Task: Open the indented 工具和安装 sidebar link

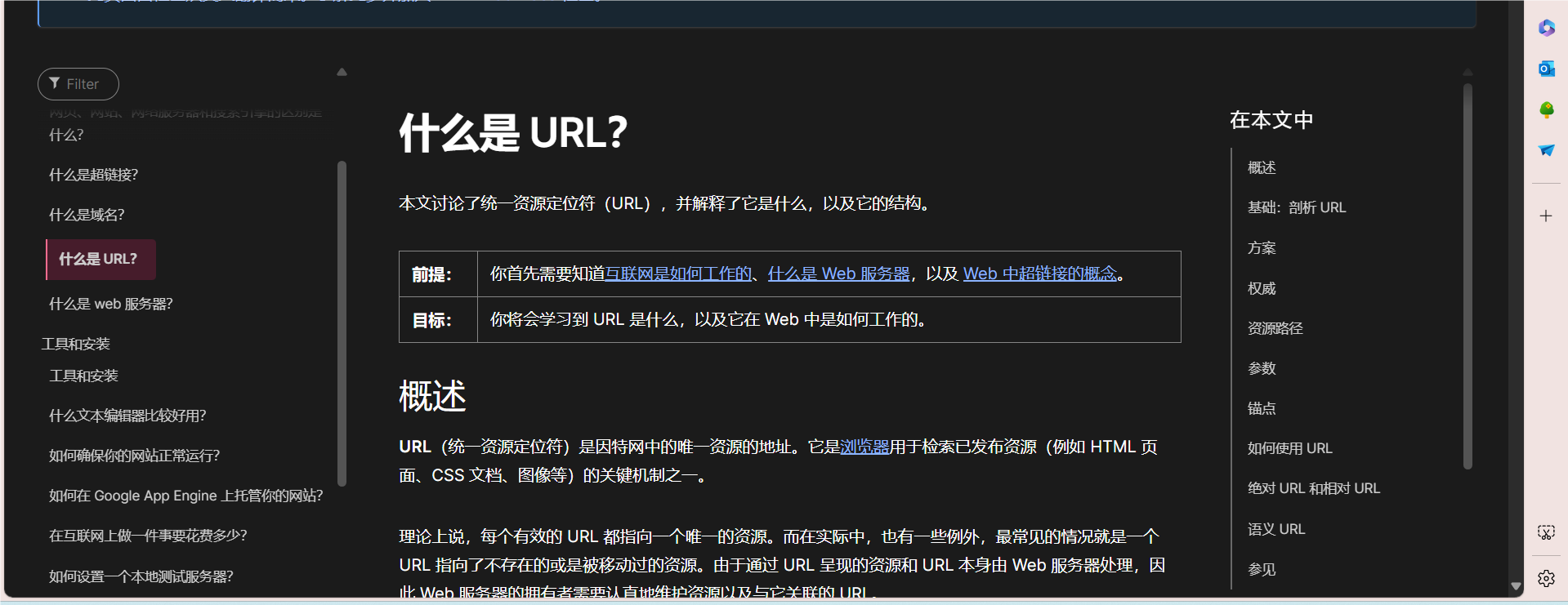Action: [83, 376]
